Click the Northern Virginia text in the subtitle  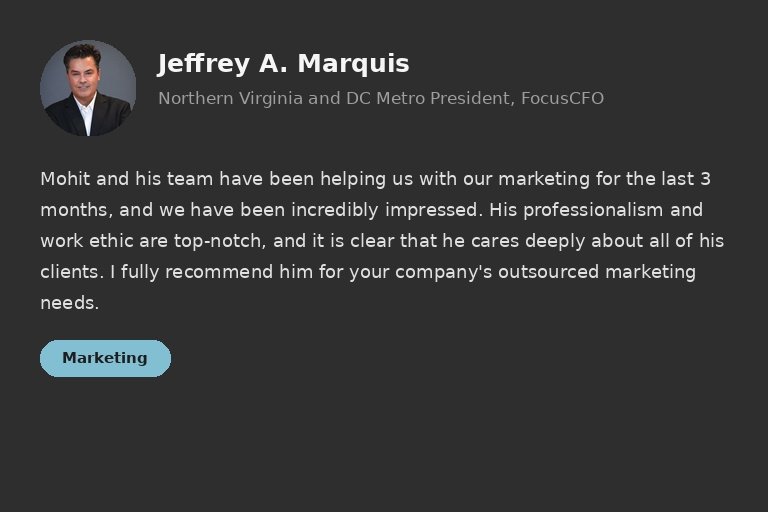click(231, 98)
